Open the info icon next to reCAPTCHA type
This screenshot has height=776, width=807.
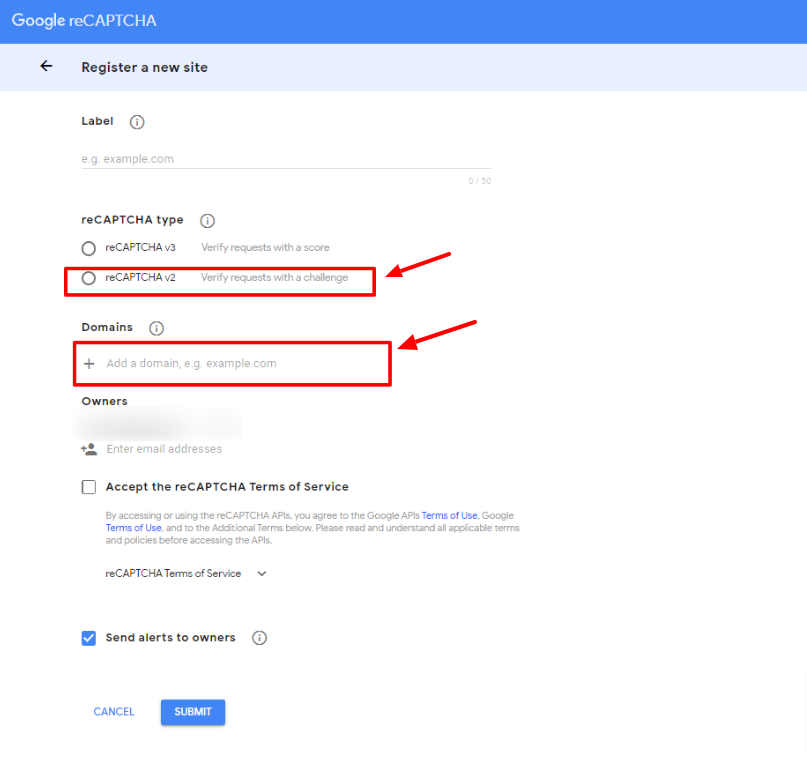[x=207, y=221]
